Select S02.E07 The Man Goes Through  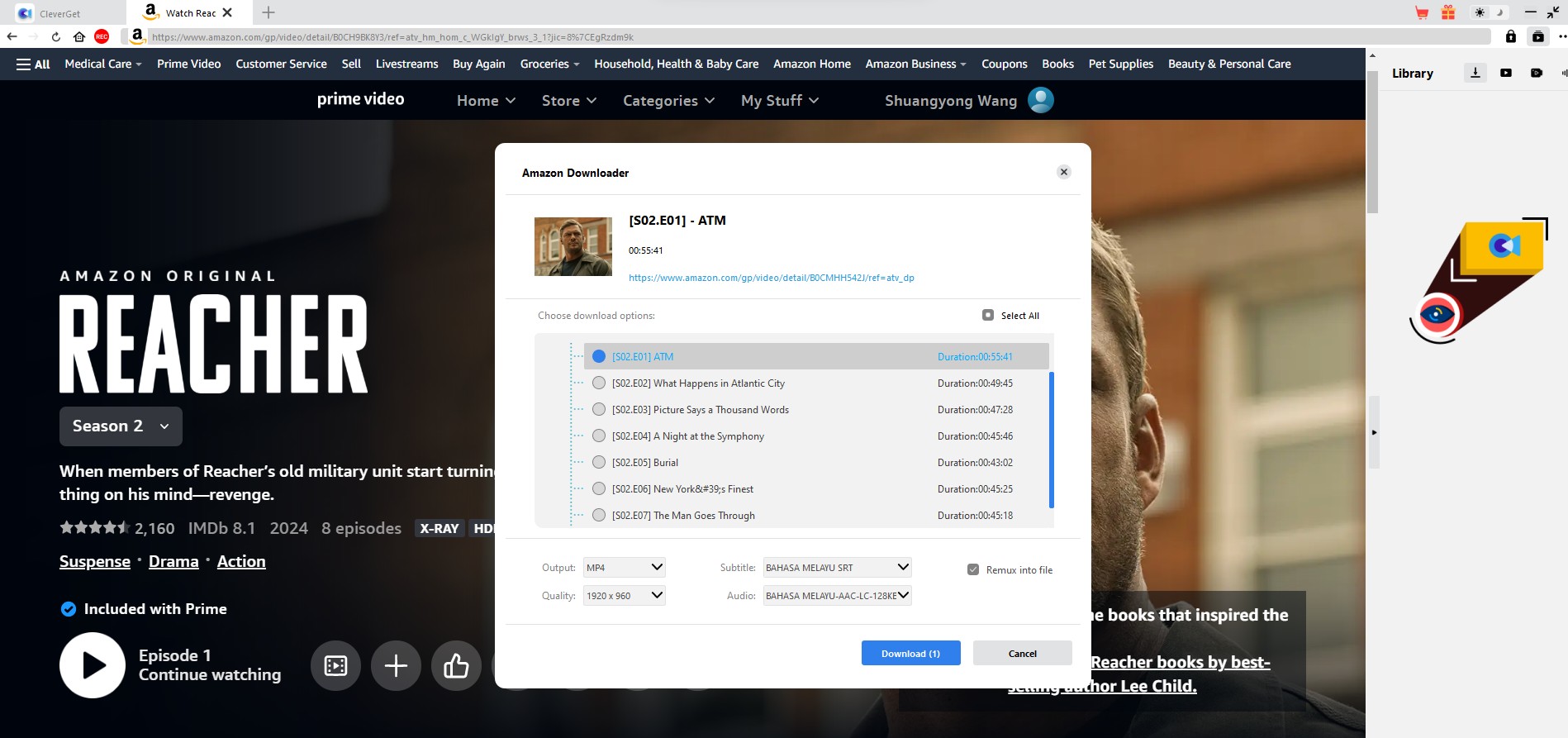(x=599, y=515)
